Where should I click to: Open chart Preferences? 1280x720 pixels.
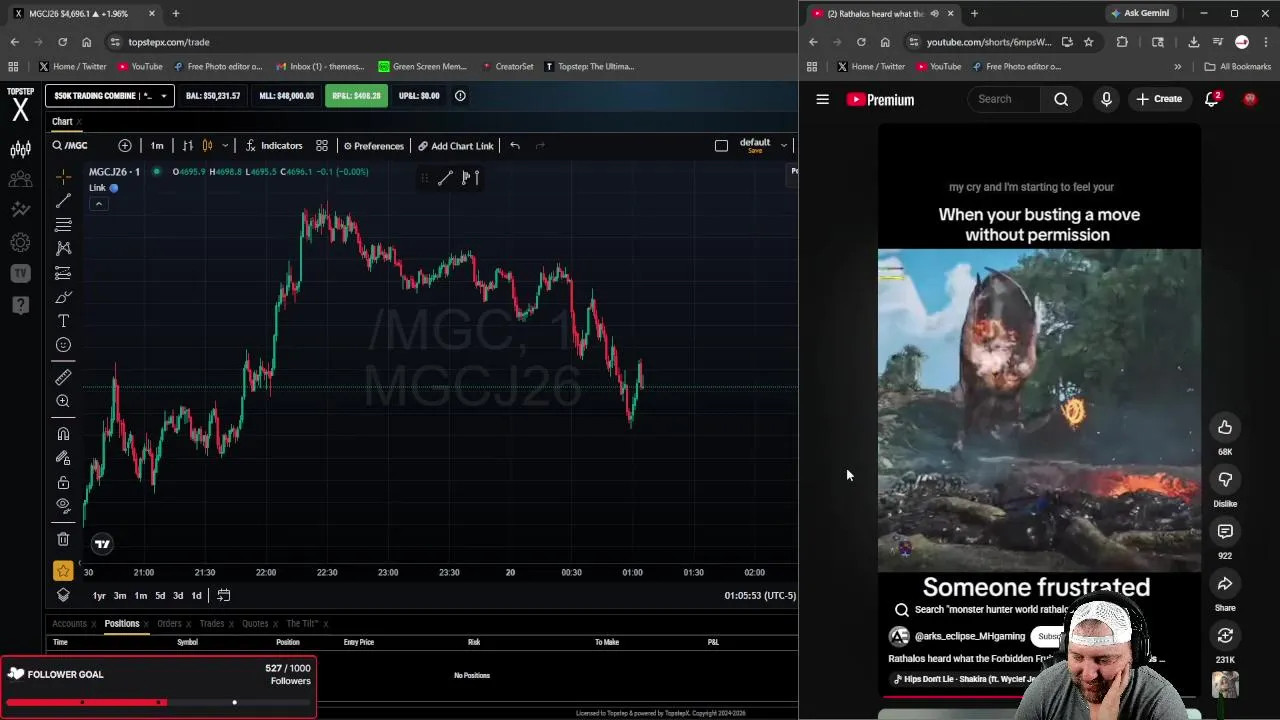[x=373, y=146]
